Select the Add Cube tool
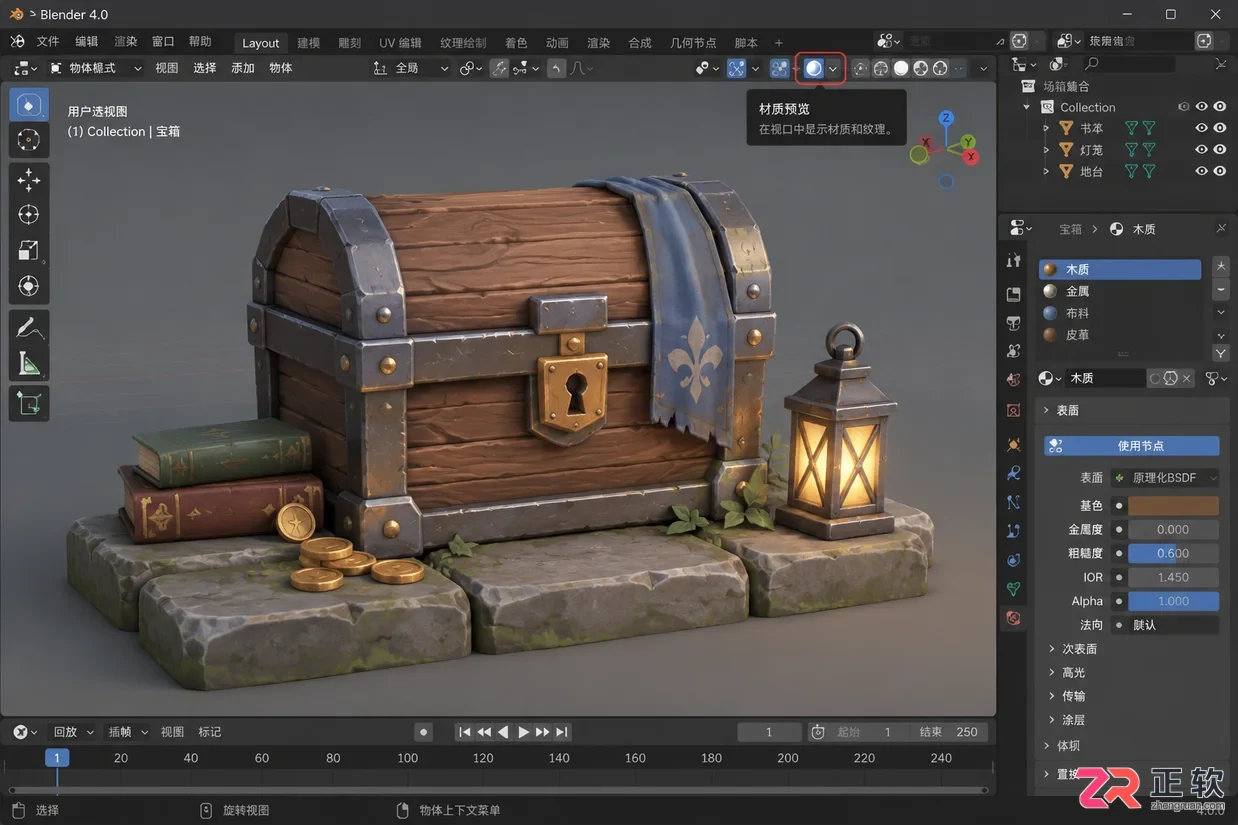 (x=29, y=404)
